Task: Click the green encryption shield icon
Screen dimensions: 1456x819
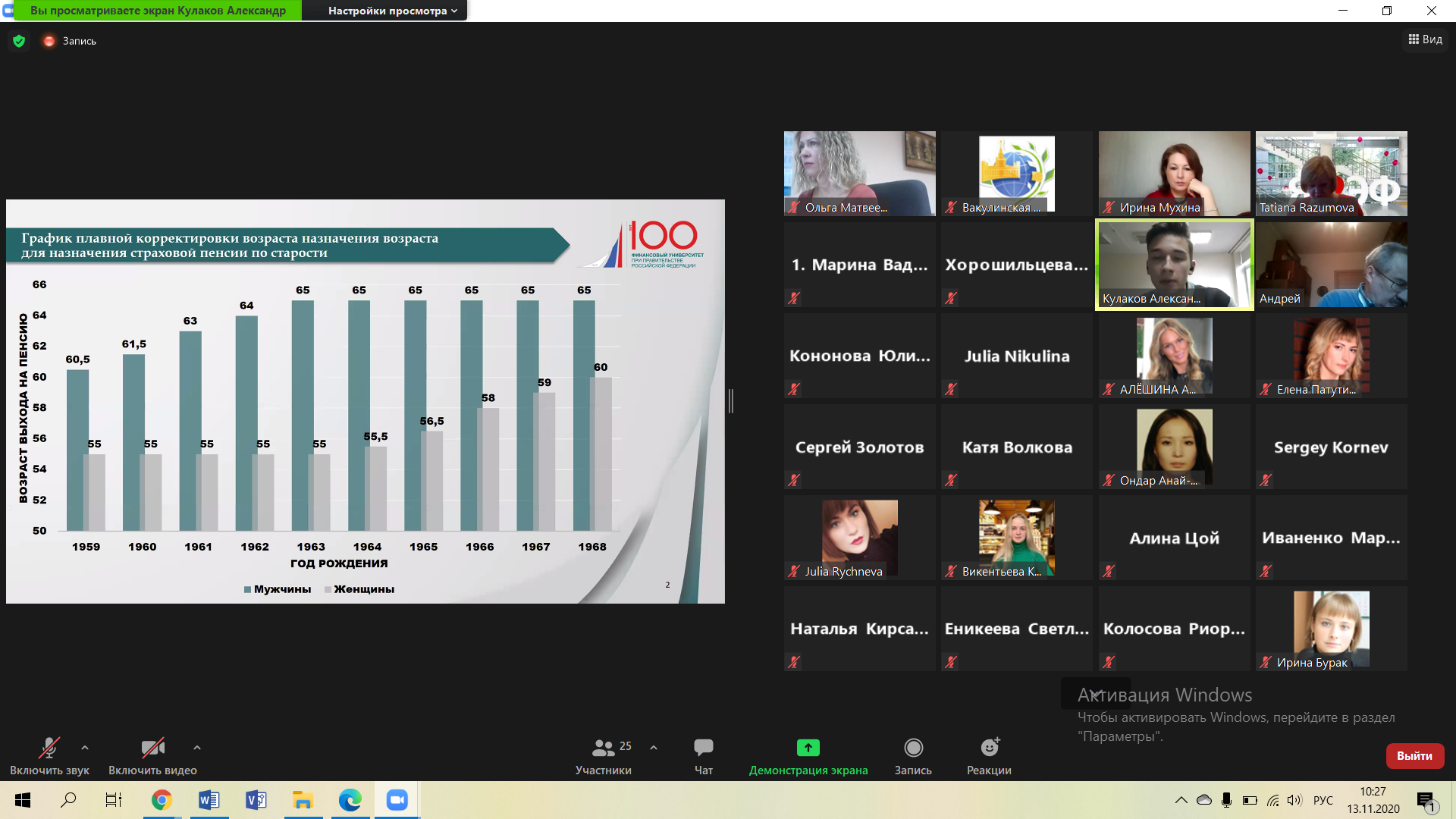Action: (x=19, y=41)
